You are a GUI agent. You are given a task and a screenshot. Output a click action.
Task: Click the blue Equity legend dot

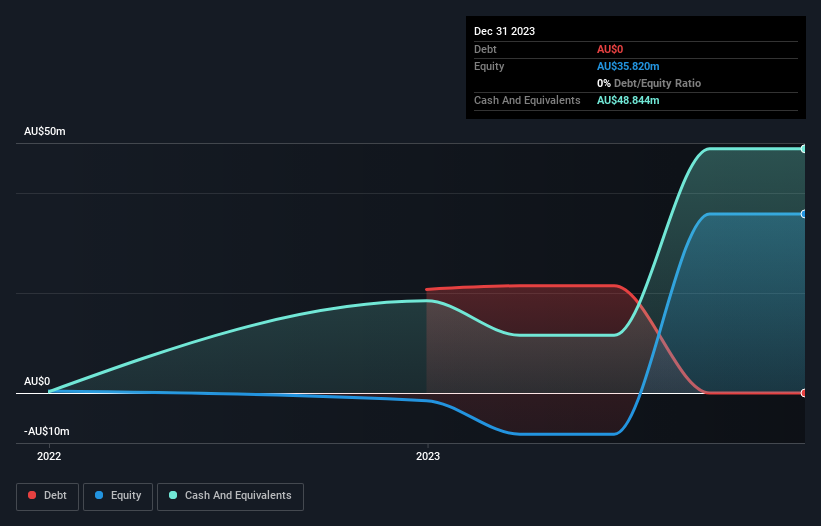pyautogui.click(x=98, y=495)
